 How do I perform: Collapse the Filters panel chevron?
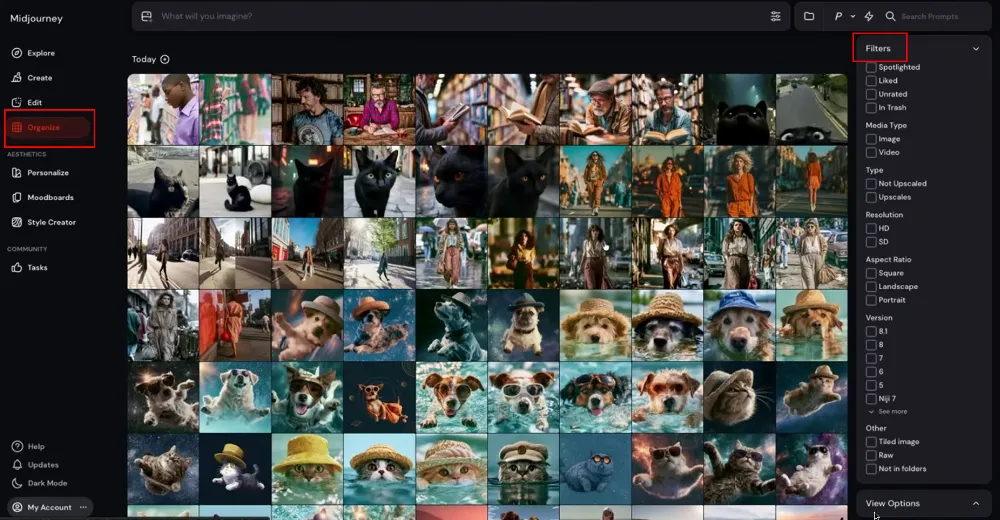976,48
